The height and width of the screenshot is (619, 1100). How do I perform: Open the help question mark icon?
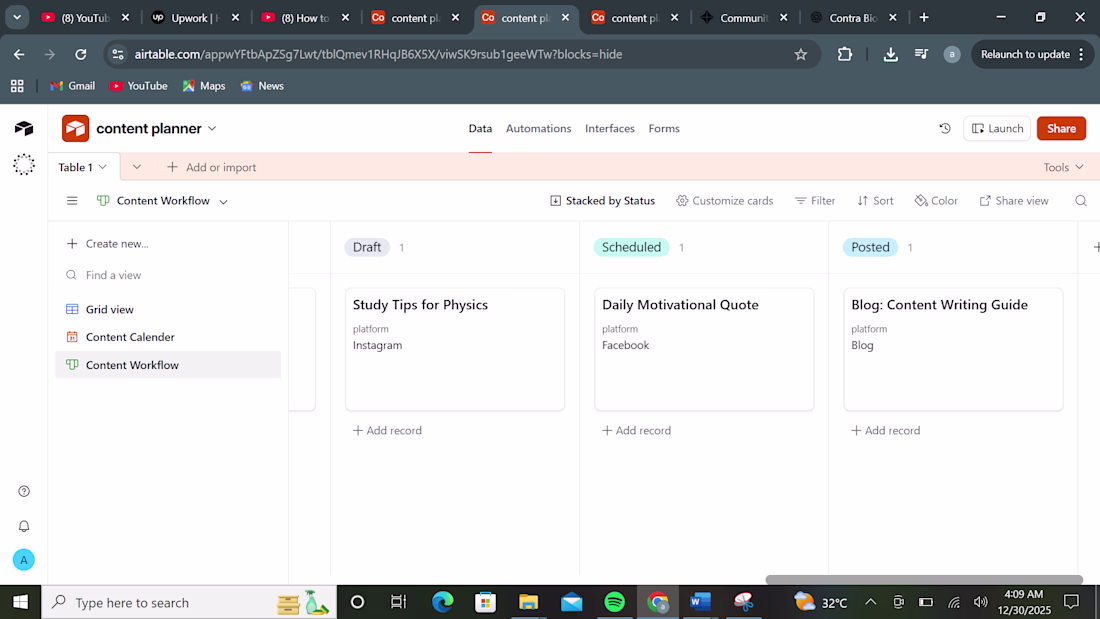[24, 491]
